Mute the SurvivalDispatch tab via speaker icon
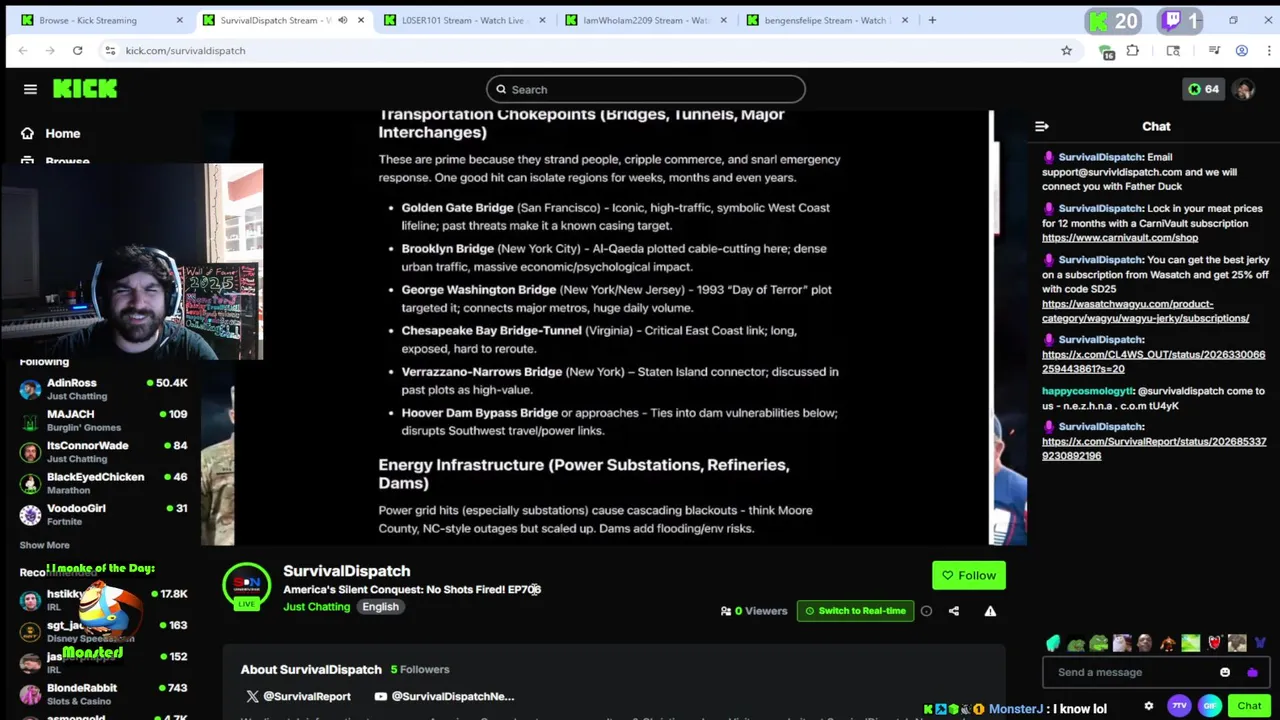 [x=342, y=20]
